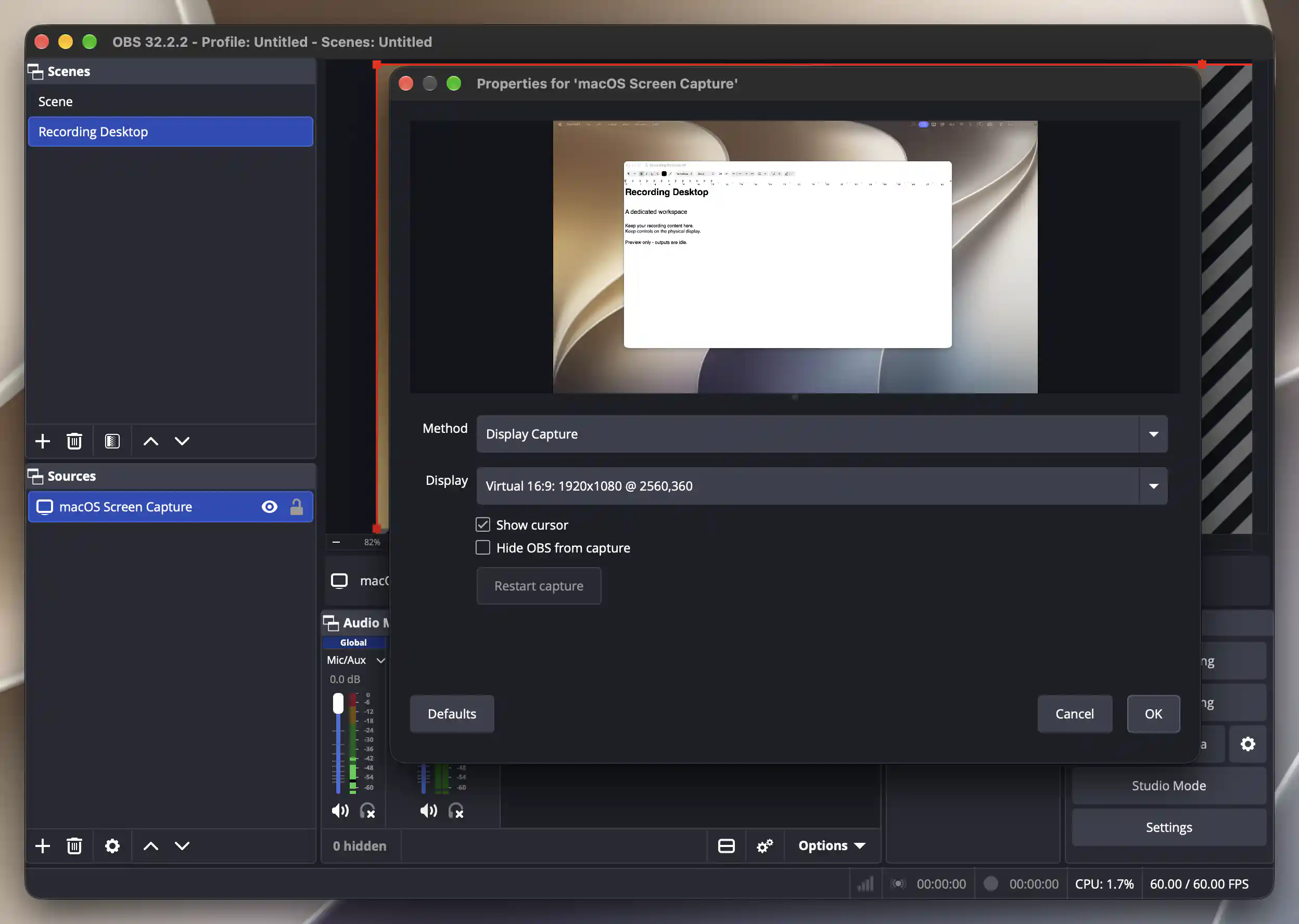Image resolution: width=1299 pixels, height=924 pixels.
Task: Expand the Mic/Aux channel chevron menu
Action: tap(380, 661)
